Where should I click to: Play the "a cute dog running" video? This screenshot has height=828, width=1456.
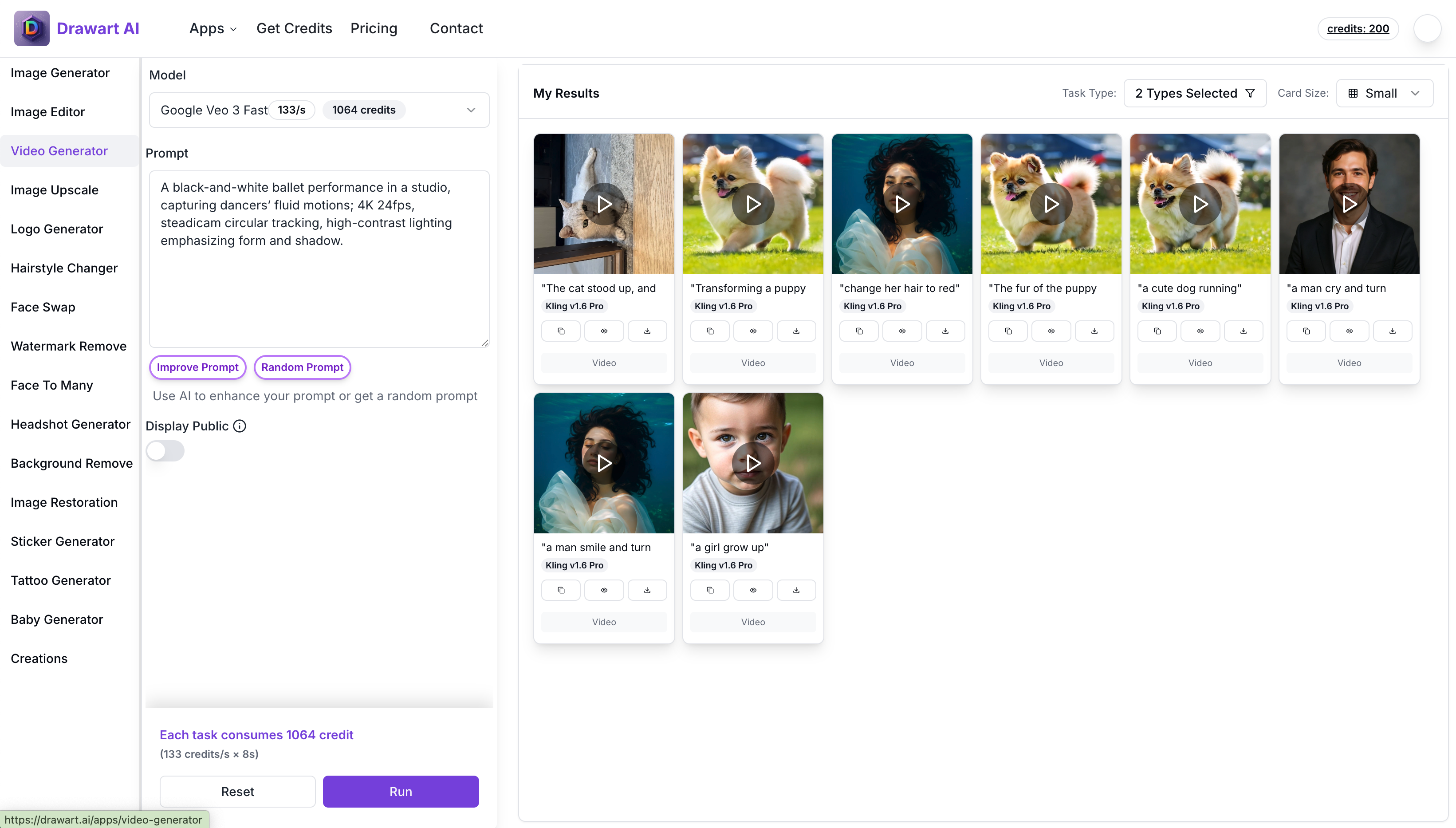[x=1200, y=204]
